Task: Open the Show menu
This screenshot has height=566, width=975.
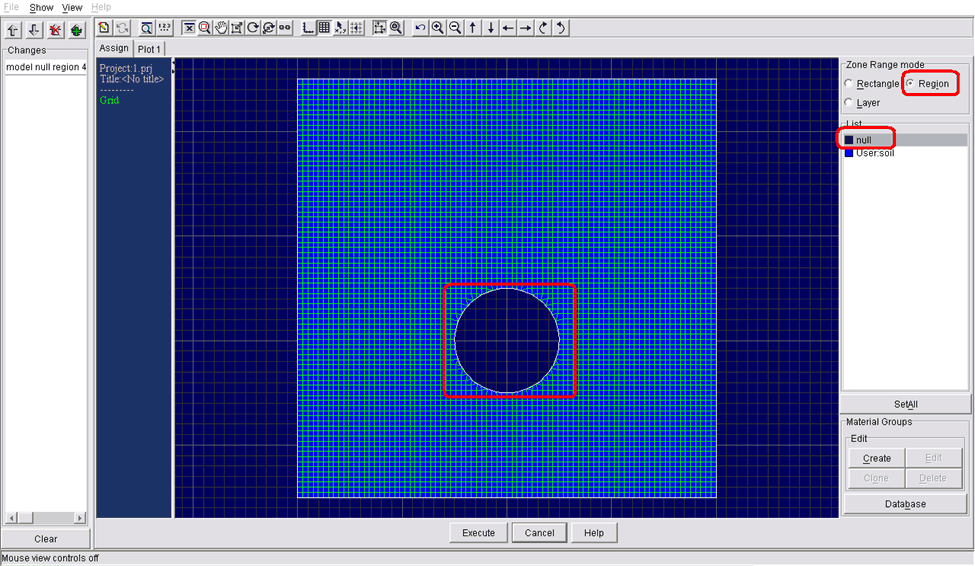Action: [x=41, y=7]
